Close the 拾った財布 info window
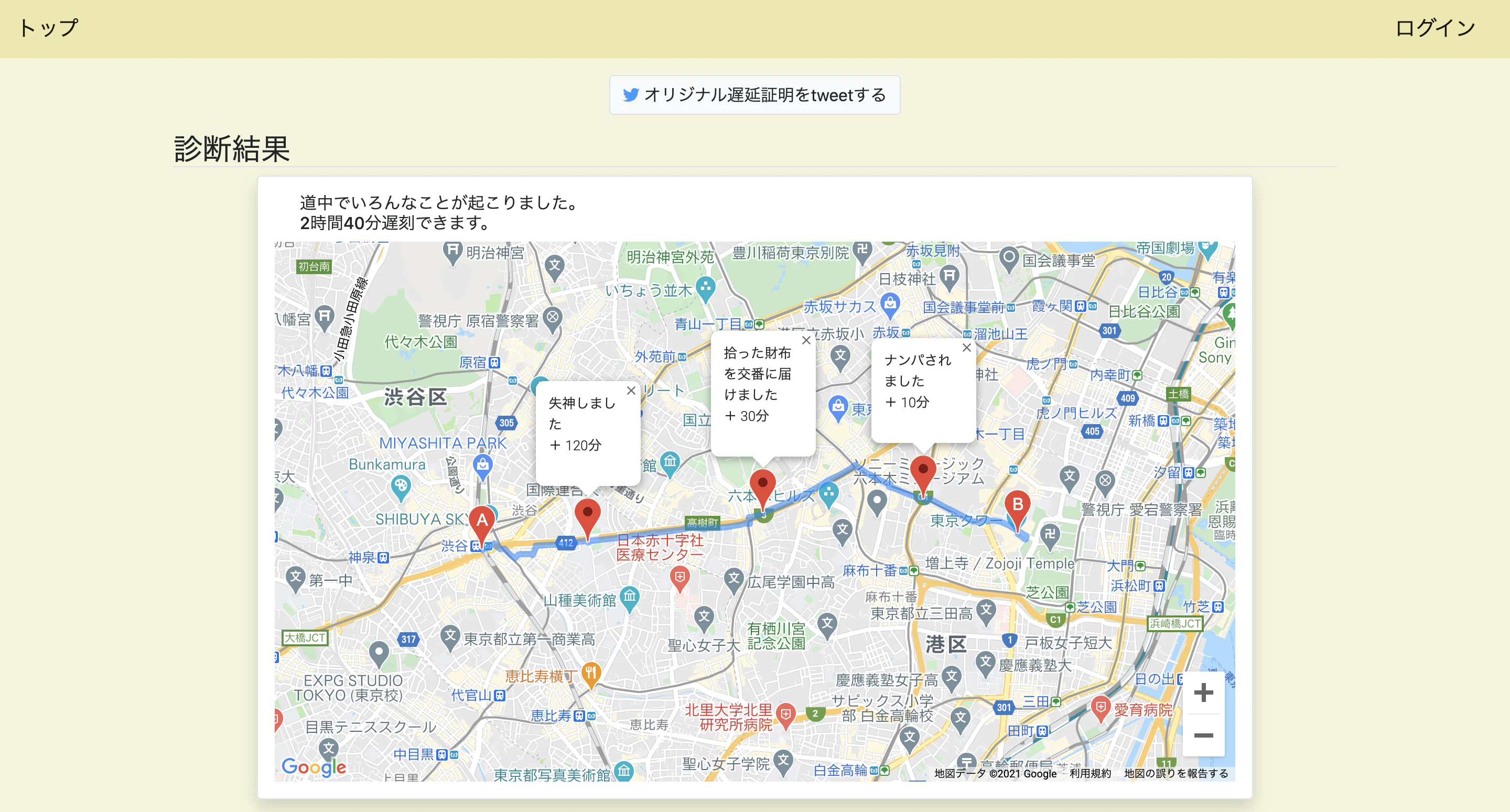This screenshot has width=1510, height=812. click(806, 340)
